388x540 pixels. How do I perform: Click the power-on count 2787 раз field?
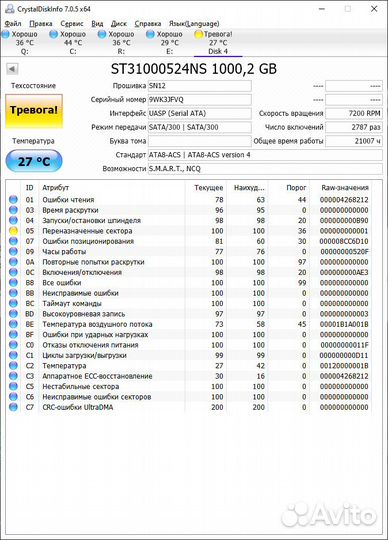click(x=354, y=127)
